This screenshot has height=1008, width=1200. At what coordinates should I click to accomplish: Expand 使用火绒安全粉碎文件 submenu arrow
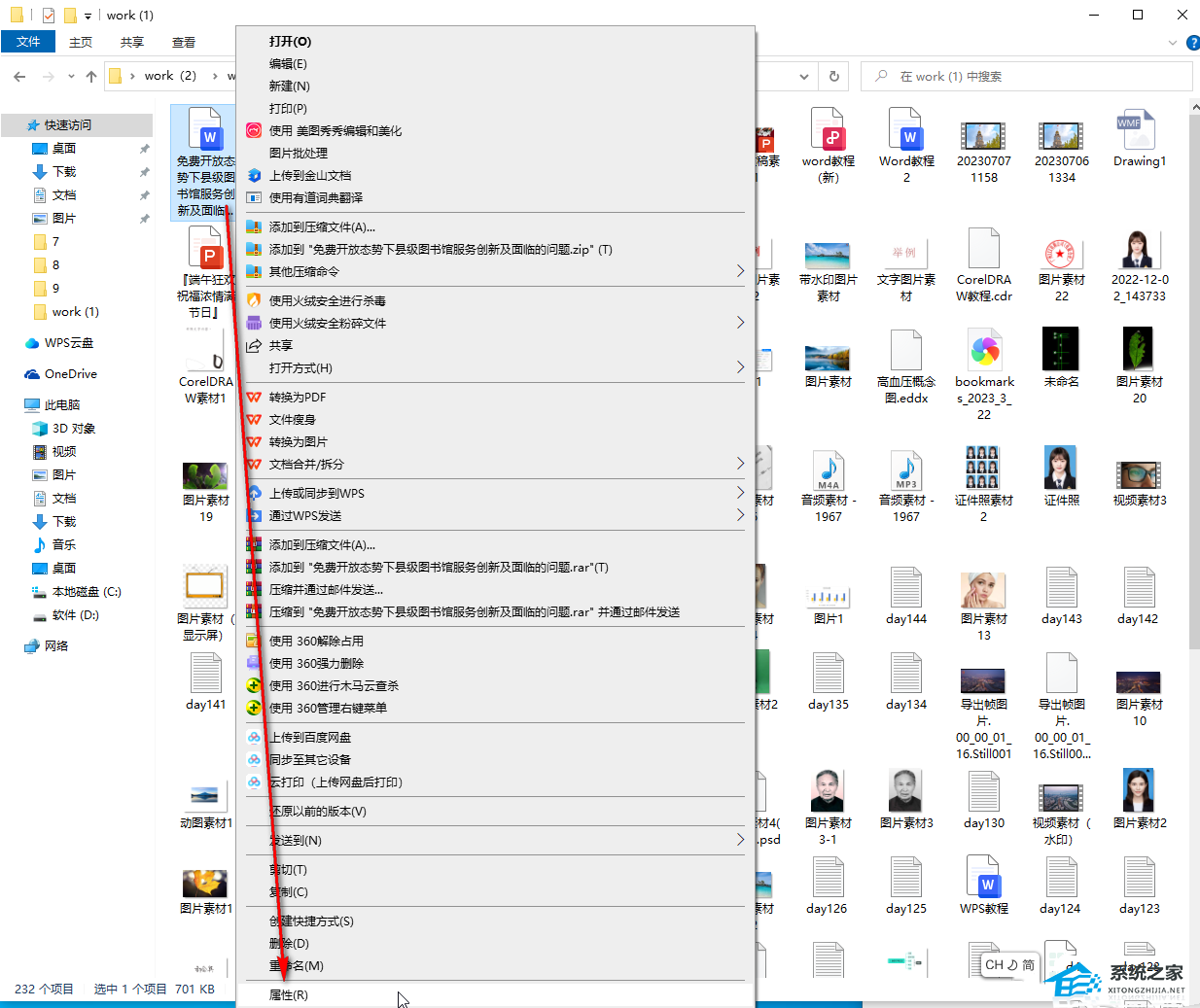[x=740, y=323]
